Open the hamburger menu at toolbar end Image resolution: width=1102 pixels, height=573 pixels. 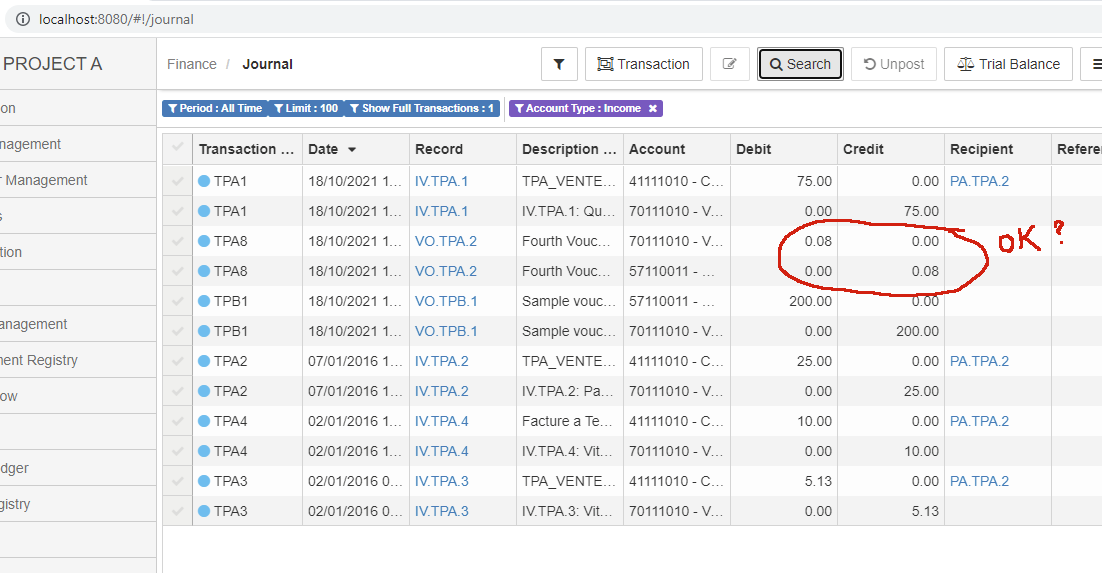click(x=1094, y=64)
